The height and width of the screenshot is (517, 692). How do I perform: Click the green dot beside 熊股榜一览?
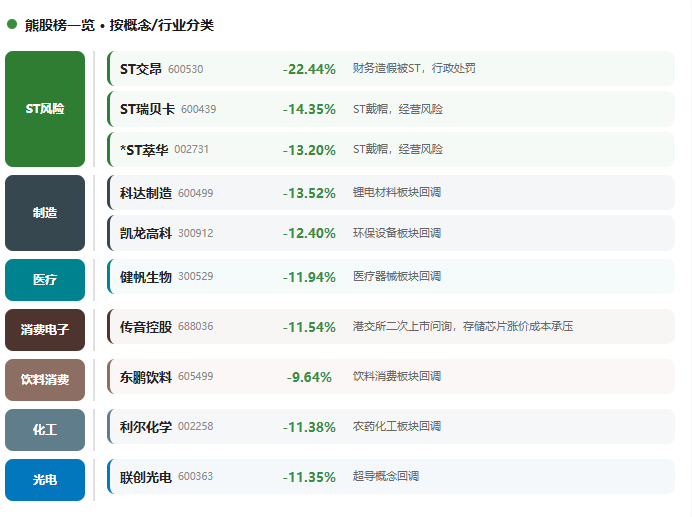pos(12,24)
